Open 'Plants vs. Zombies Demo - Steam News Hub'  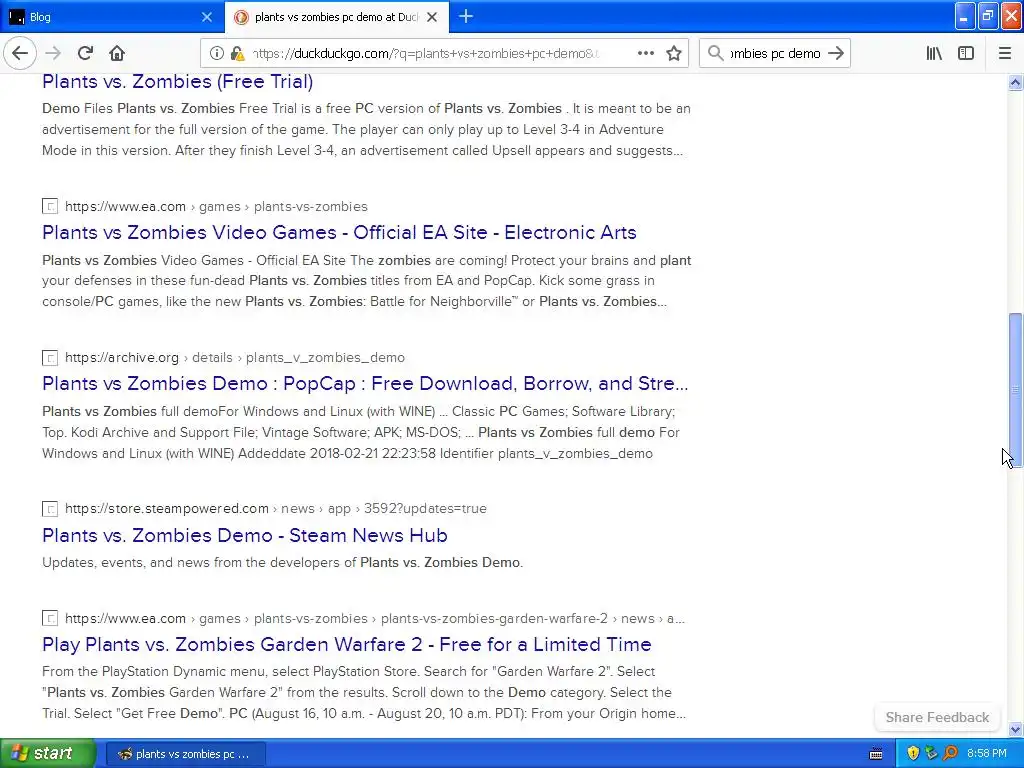pyautogui.click(x=244, y=535)
